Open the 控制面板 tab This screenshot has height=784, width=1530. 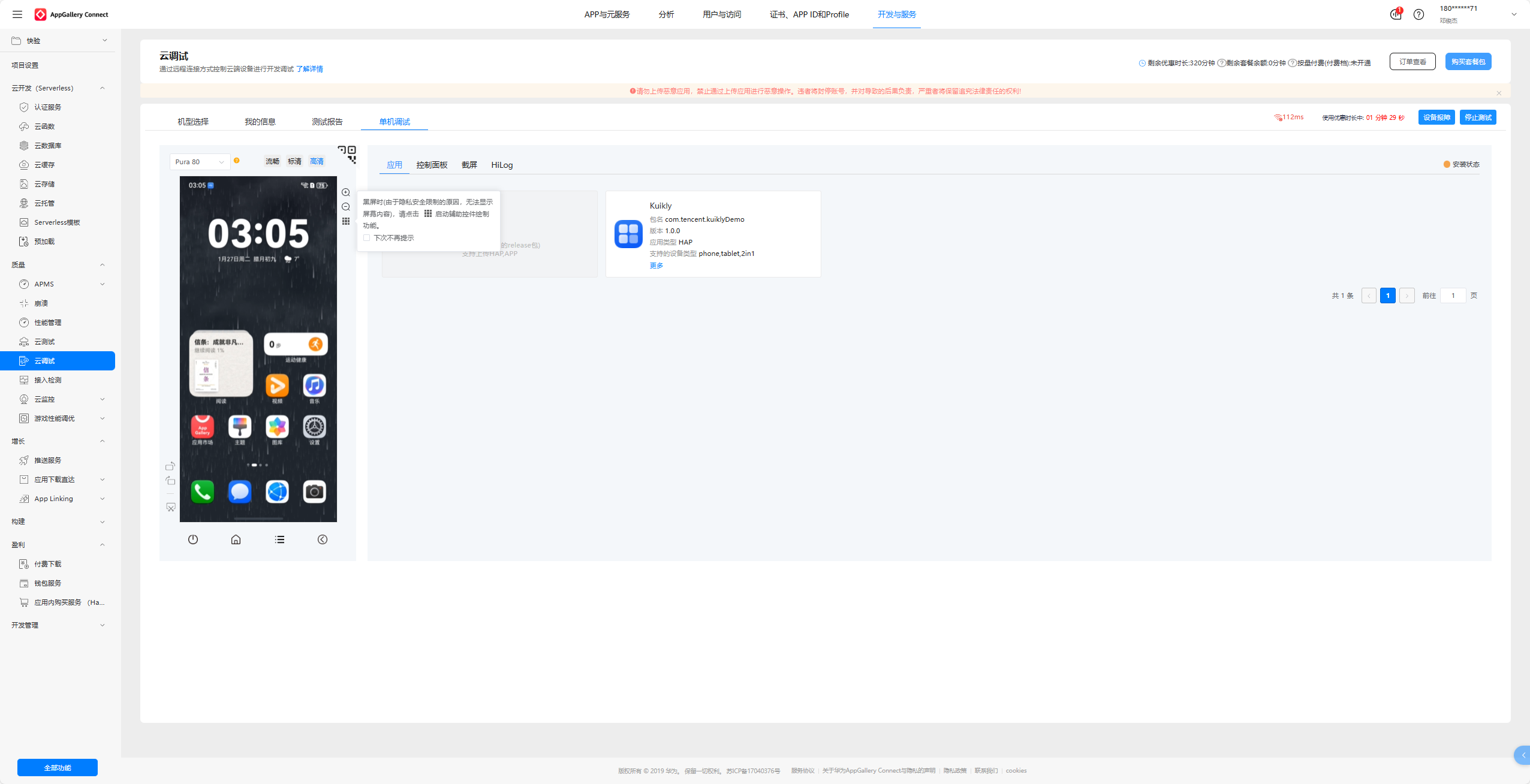coord(432,165)
